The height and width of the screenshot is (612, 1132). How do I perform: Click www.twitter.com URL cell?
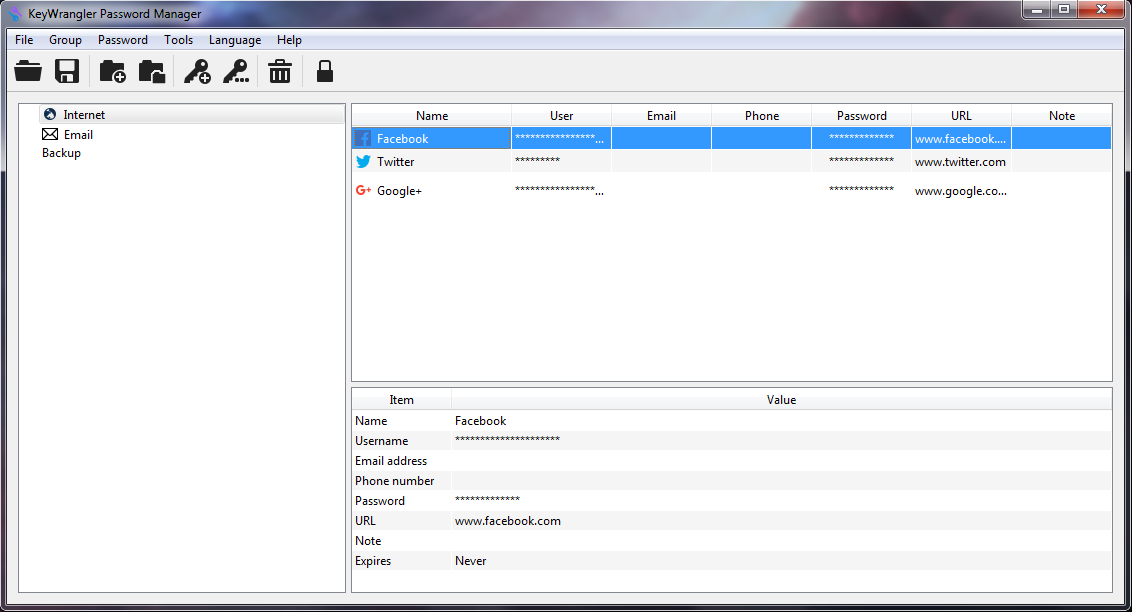[960, 162]
